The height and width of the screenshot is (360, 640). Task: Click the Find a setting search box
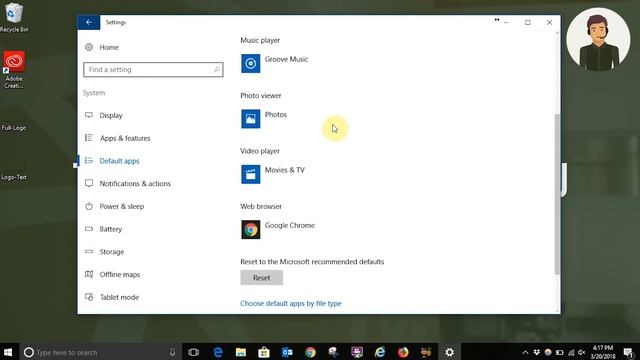click(153, 69)
